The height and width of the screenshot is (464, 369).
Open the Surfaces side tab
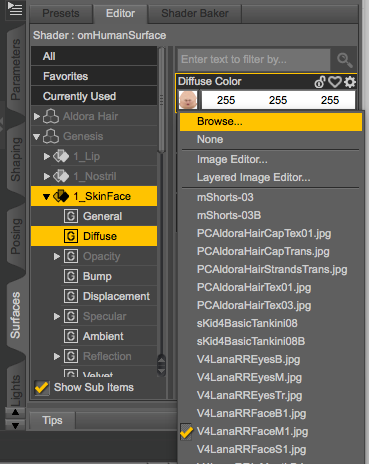coord(16,315)
